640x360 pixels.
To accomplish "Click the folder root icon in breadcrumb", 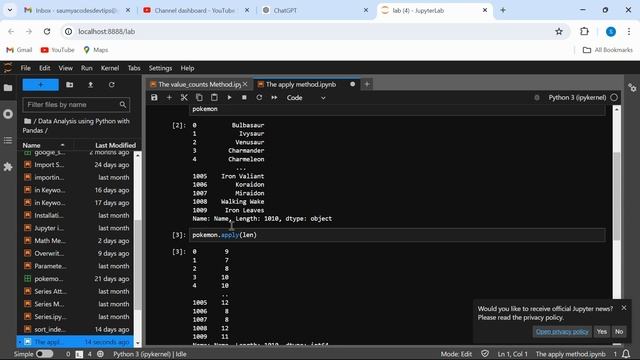I will tap(27, 121).
